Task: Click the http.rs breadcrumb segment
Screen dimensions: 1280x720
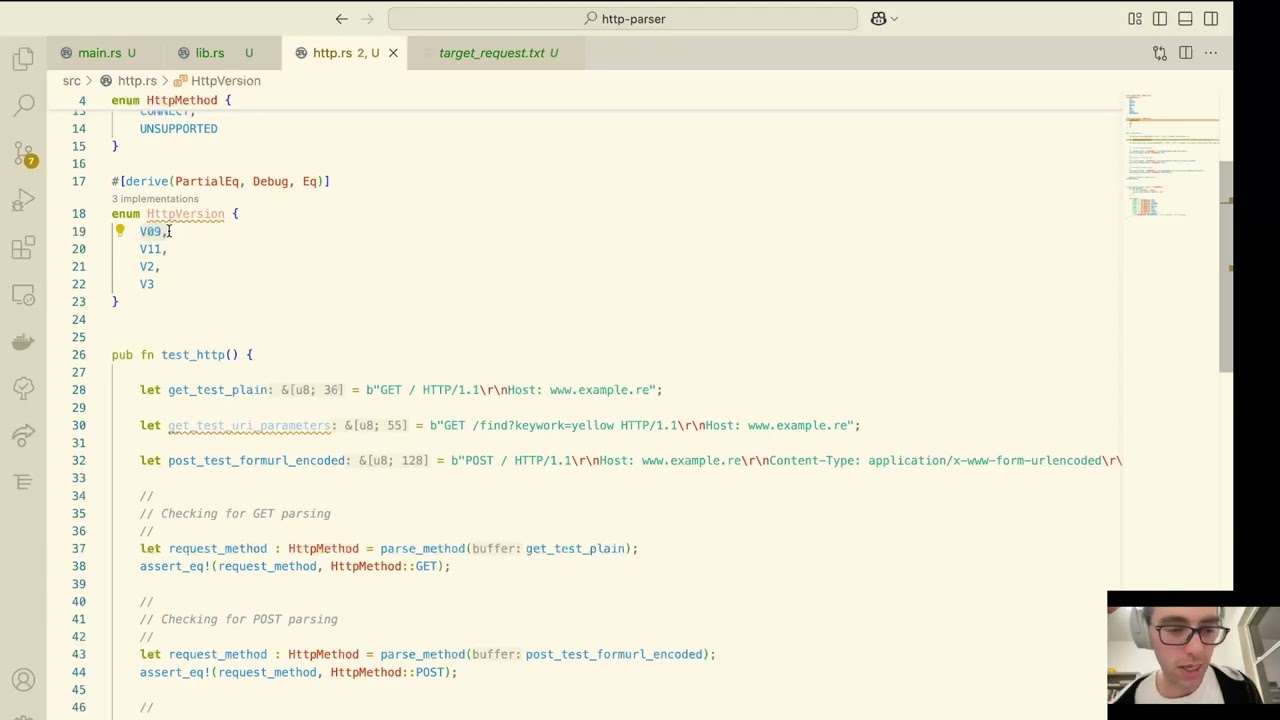Action: (137, 81)
